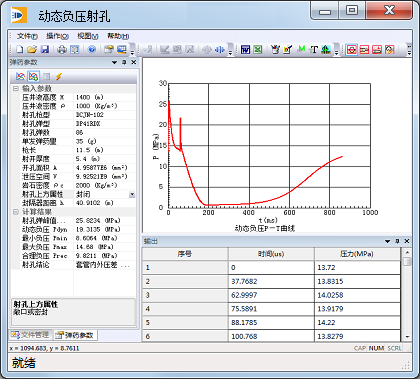Pin the 输出 panel
The height and width of the screenshot is (380, 420).
click(x=397, y=241)
